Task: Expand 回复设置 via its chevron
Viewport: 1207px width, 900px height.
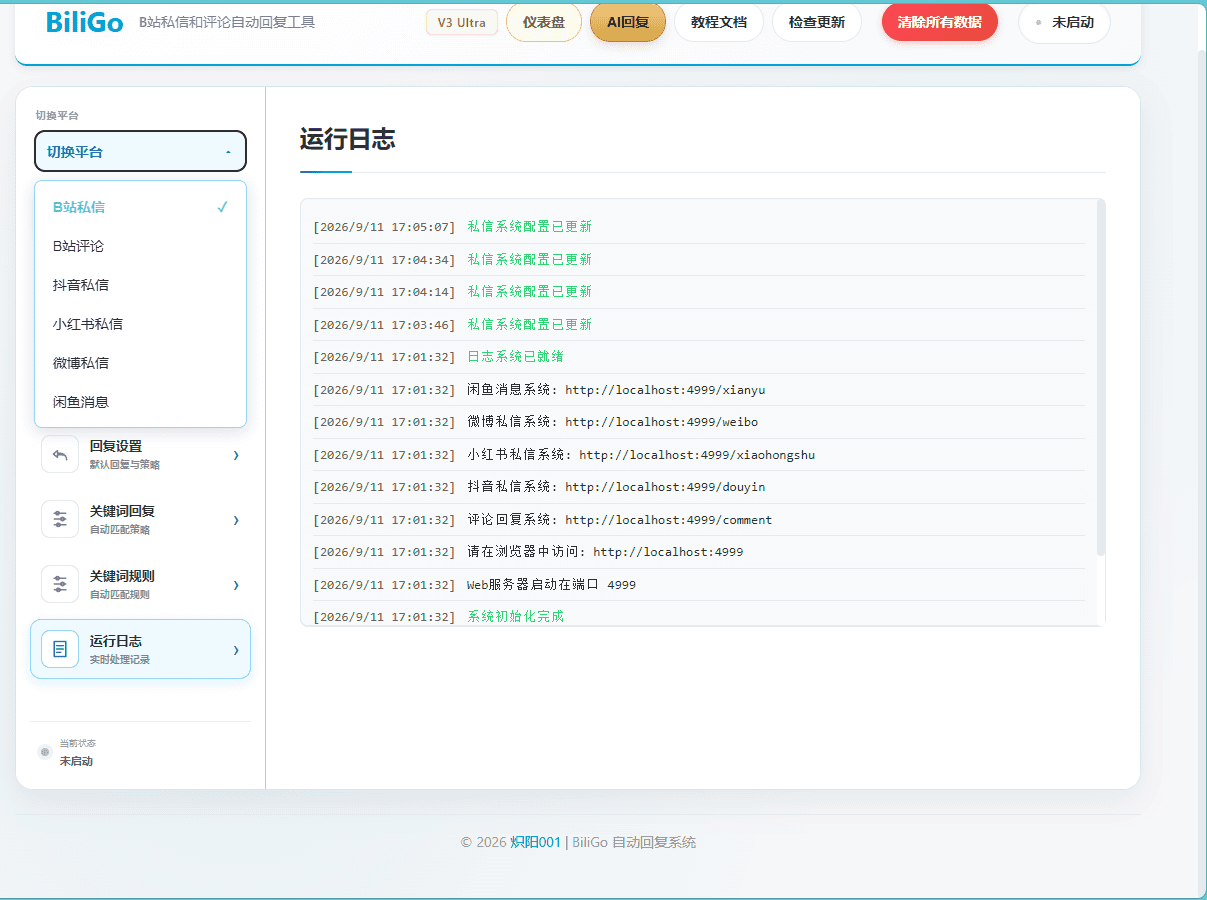Action: 236,455
